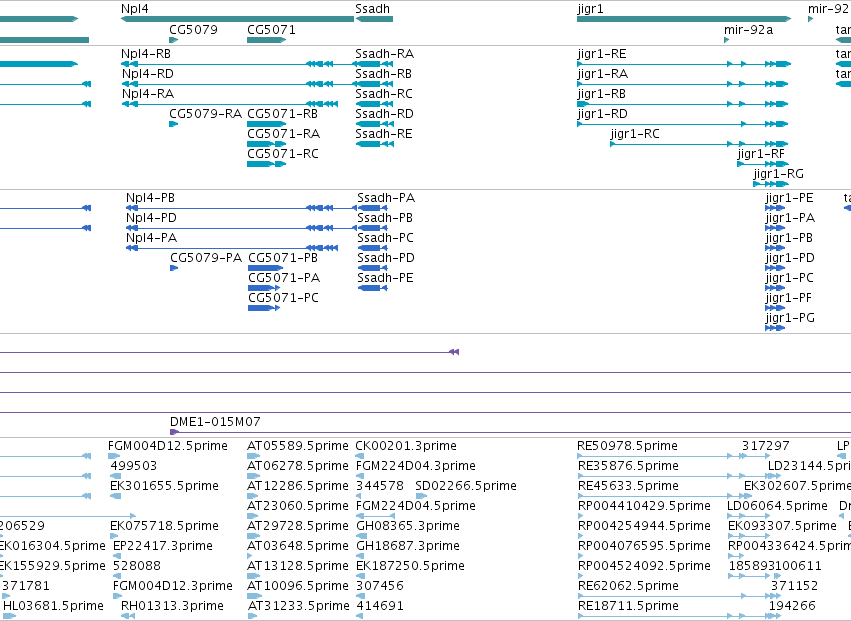
Task: Click the Ssadh-RC transcript label
Action: pos(384,94)
